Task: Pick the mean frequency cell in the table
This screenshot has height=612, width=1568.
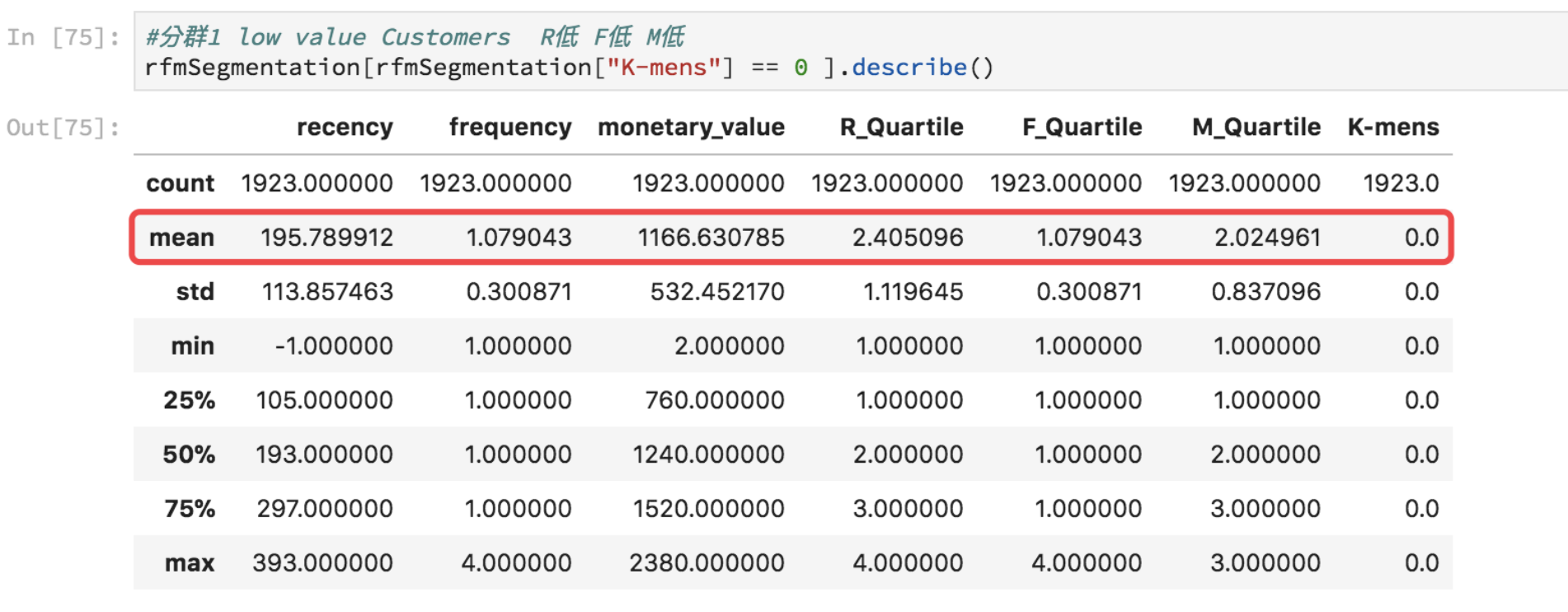Action: [519, 238]
